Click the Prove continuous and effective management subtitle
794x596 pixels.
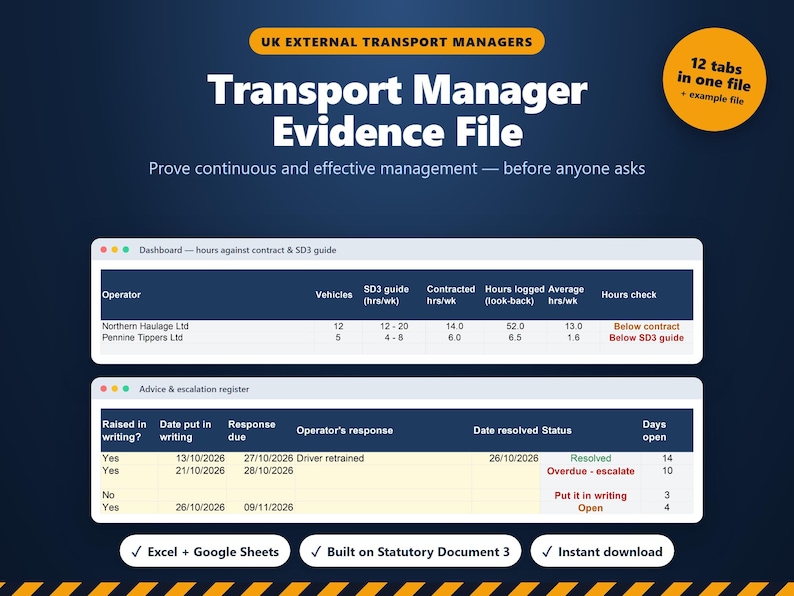point(397,169)
